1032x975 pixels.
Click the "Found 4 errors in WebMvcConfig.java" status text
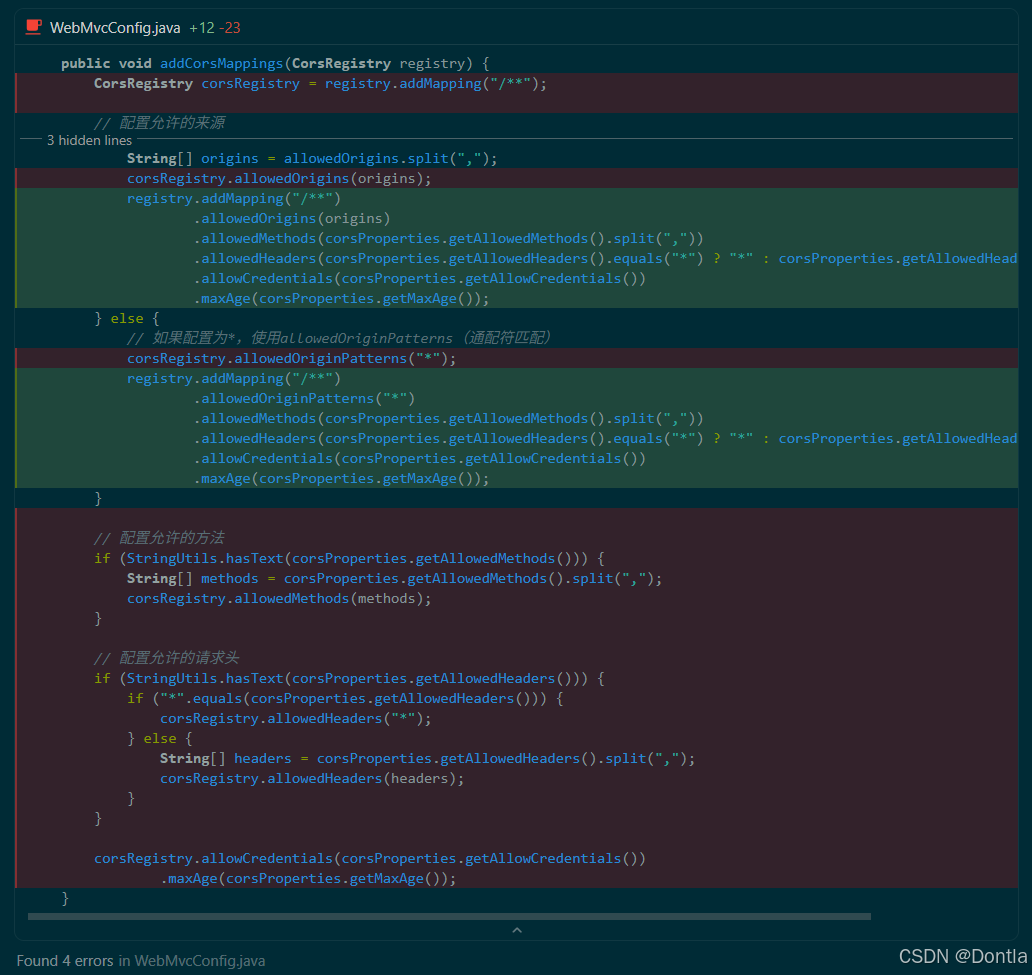tap(141, 961)
